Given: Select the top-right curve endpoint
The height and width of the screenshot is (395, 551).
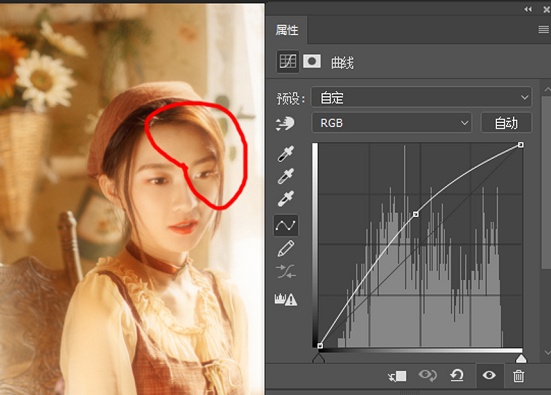Looking at the screenshot, I should click(x=521, y=145).
